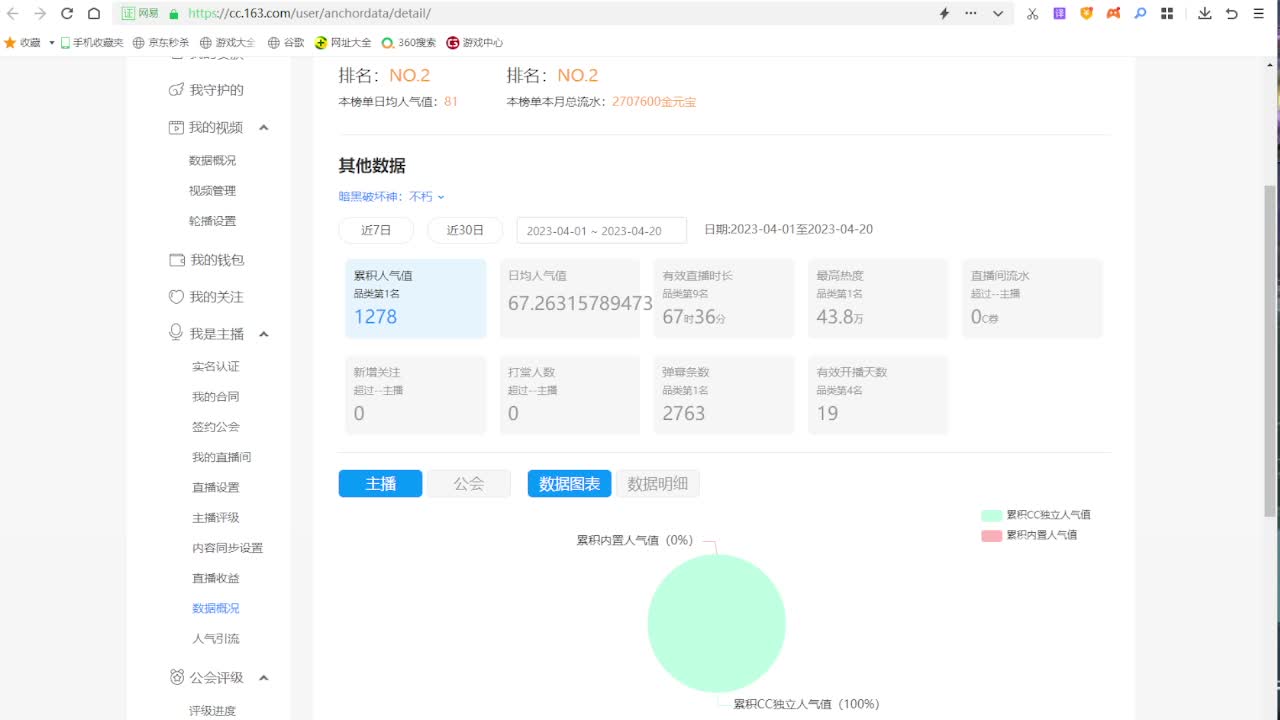Switch to the 数据图表 tab

point(569,484)
